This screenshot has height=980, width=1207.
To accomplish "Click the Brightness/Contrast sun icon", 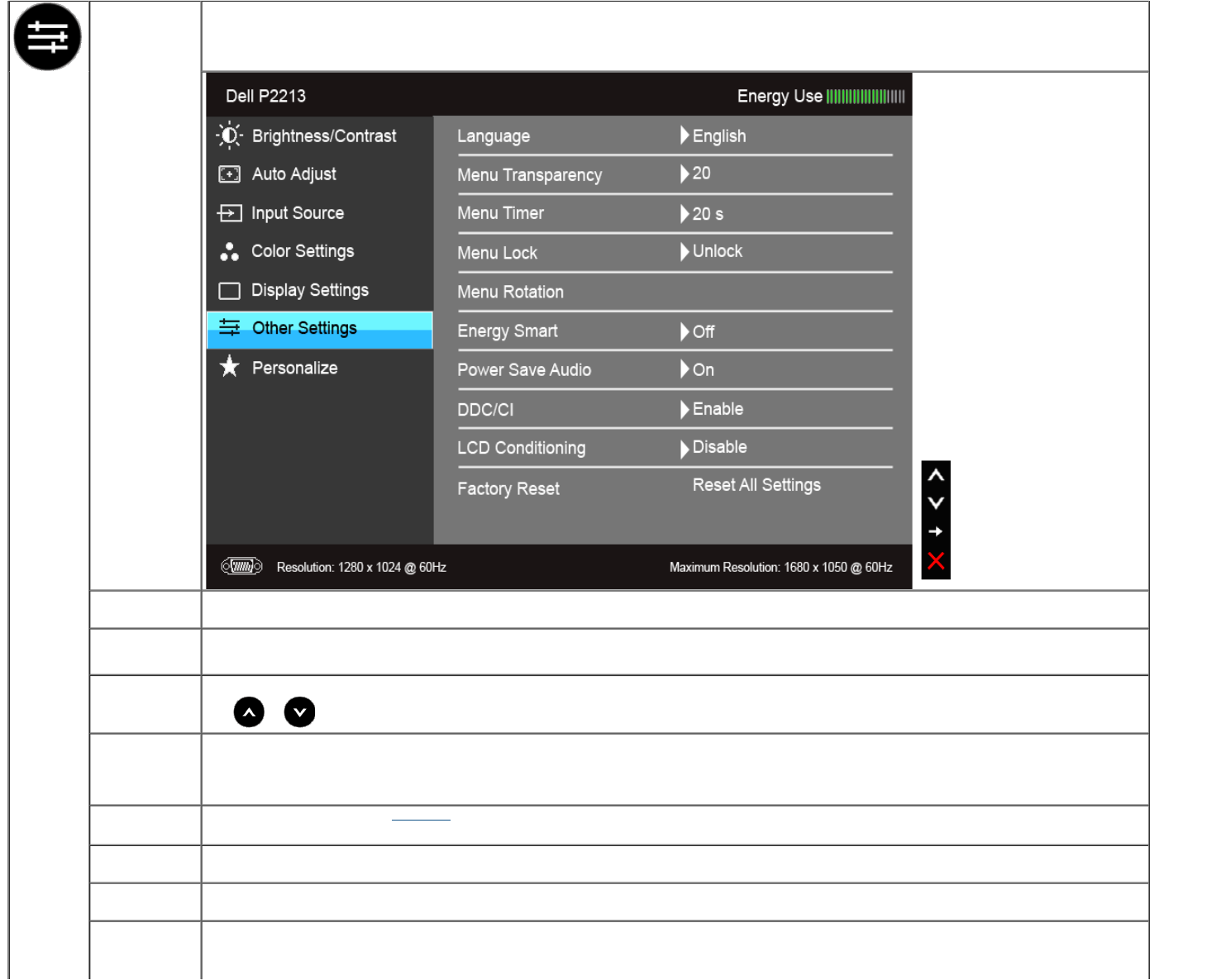I will pyautogui.click(x=229, y=136).
